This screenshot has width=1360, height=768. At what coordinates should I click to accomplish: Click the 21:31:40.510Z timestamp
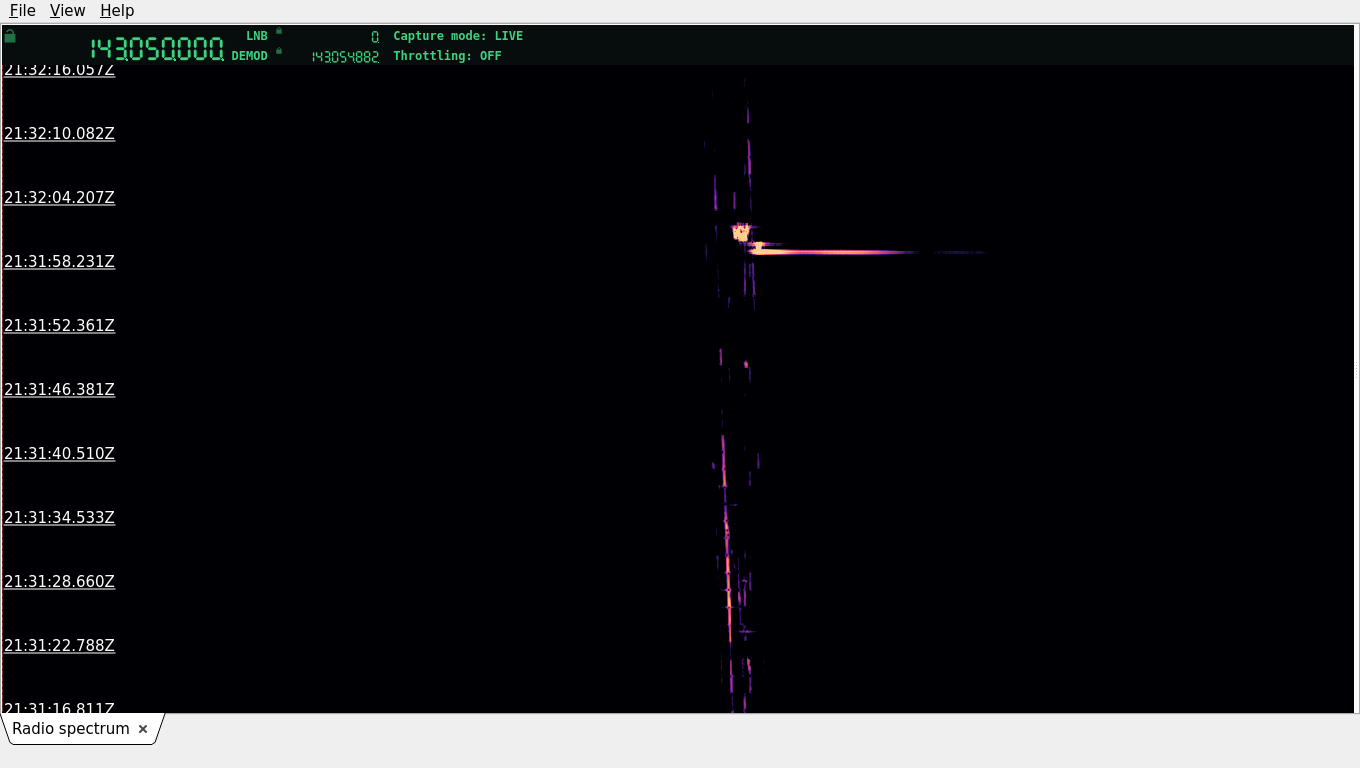point(59,453)
